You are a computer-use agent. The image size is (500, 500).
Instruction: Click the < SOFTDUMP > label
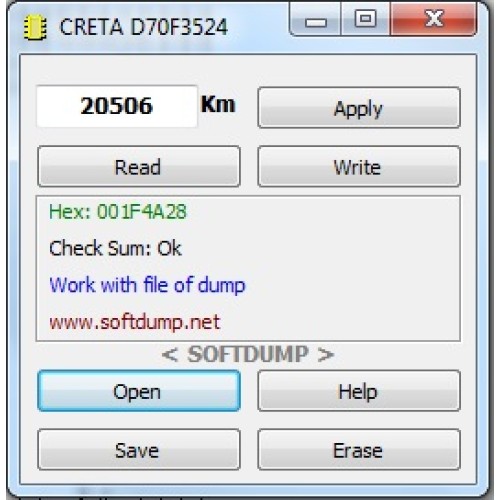(x=248, y=354)
